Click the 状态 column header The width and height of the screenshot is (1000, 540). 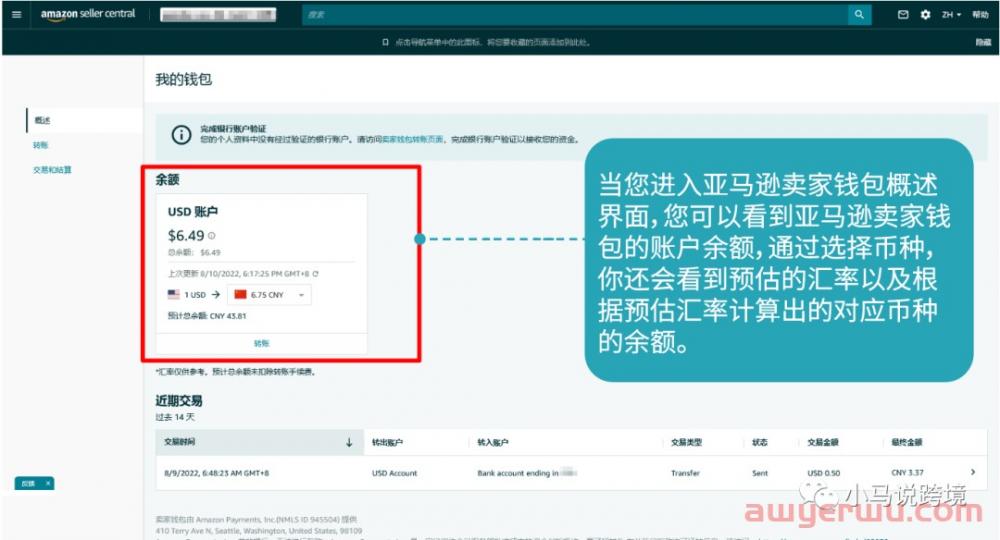[760, 442]
